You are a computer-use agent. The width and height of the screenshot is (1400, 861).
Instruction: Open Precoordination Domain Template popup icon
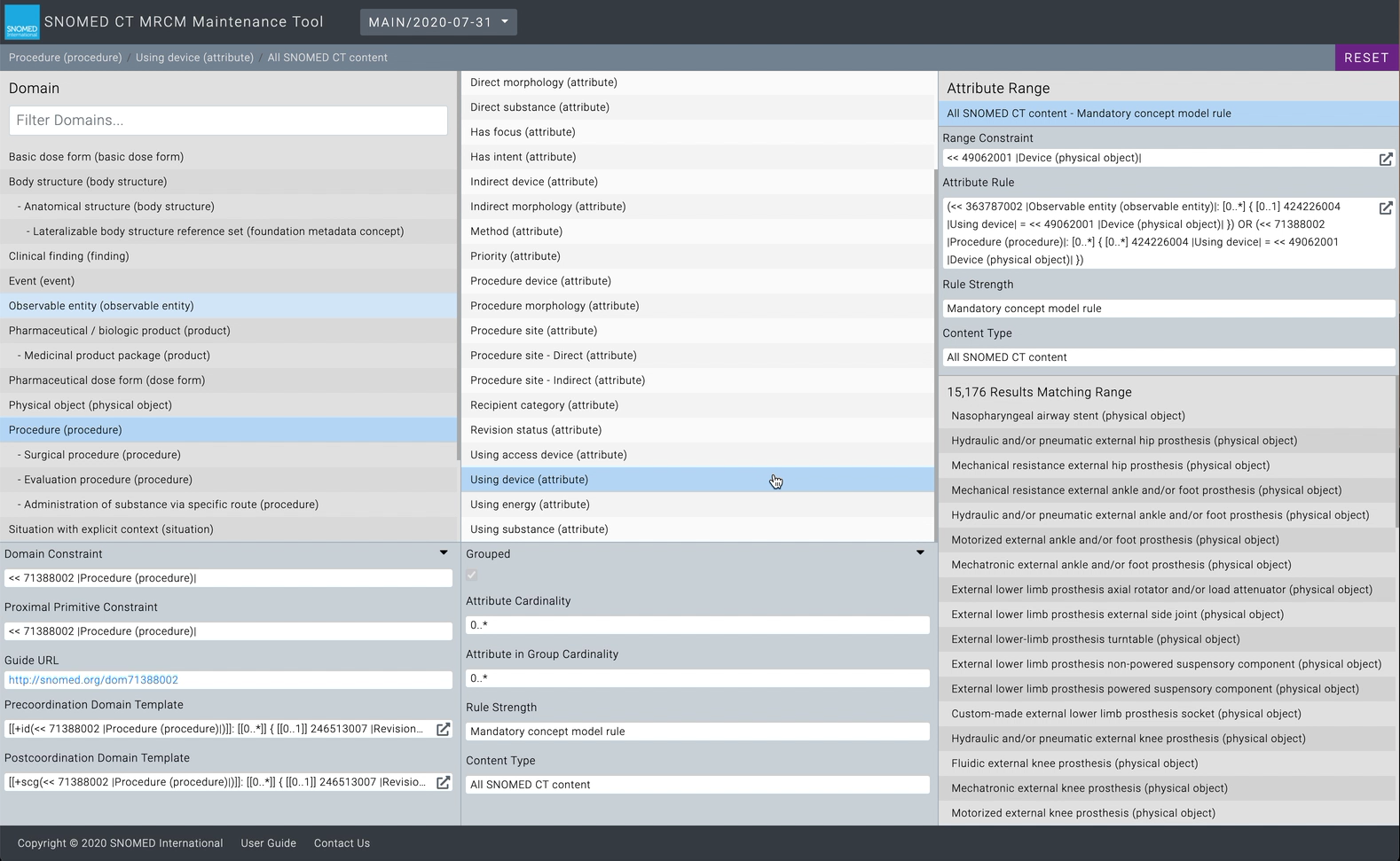(x=443, y=729)
